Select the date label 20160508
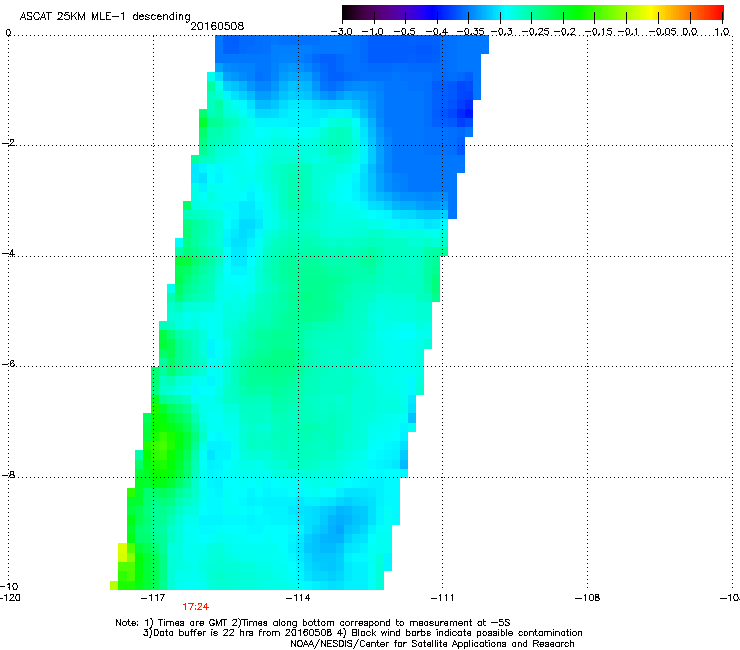This screenshot has width=740, height=650. pos(217,26)
